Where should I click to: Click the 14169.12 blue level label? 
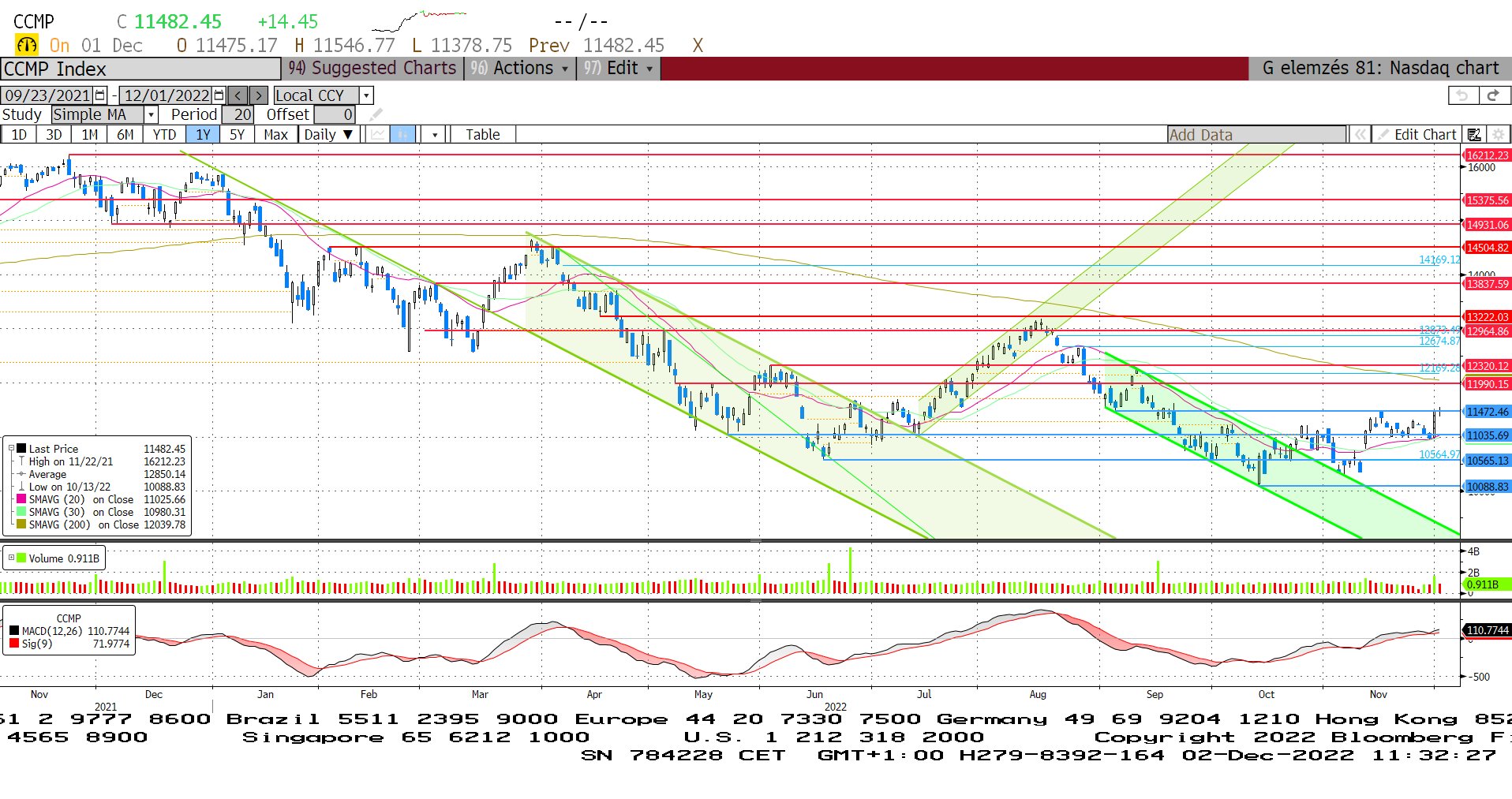1439,259
